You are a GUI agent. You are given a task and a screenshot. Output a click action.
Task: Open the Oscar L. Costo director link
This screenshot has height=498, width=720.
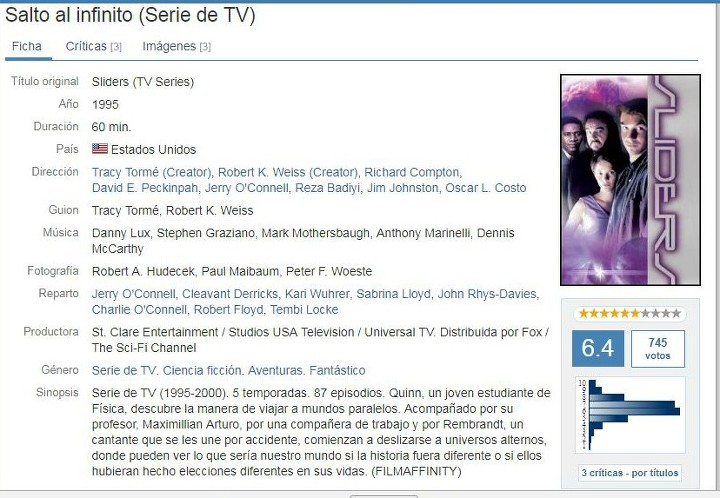pyautogui.click(x=485, y=188)
